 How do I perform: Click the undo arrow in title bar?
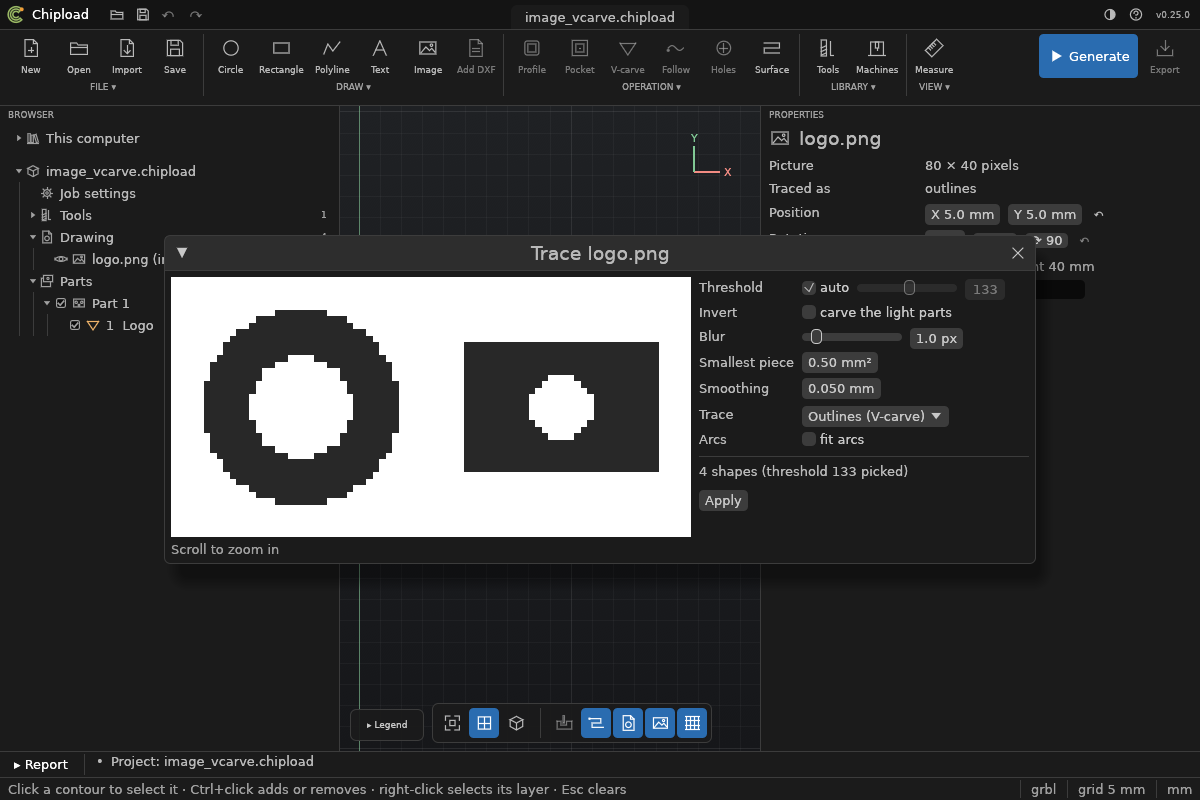[x=168, y=15]
